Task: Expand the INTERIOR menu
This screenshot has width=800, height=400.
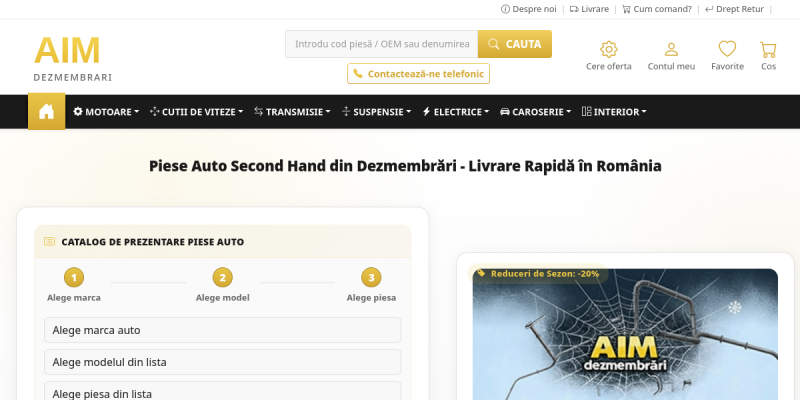Action: [x=614, y=112]
